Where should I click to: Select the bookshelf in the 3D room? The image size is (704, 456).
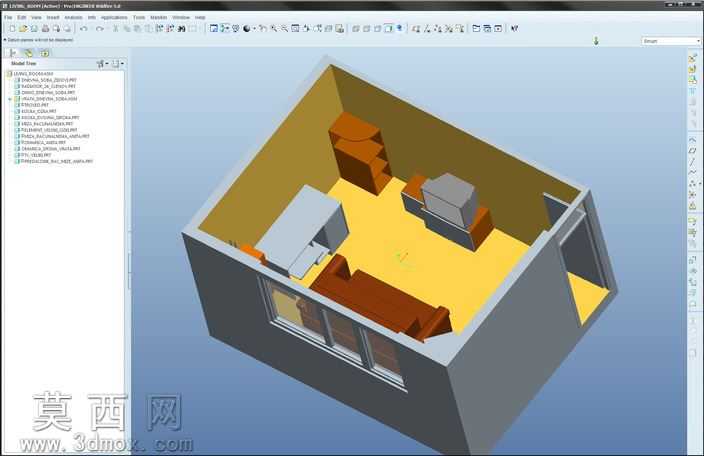coord(360,153)
